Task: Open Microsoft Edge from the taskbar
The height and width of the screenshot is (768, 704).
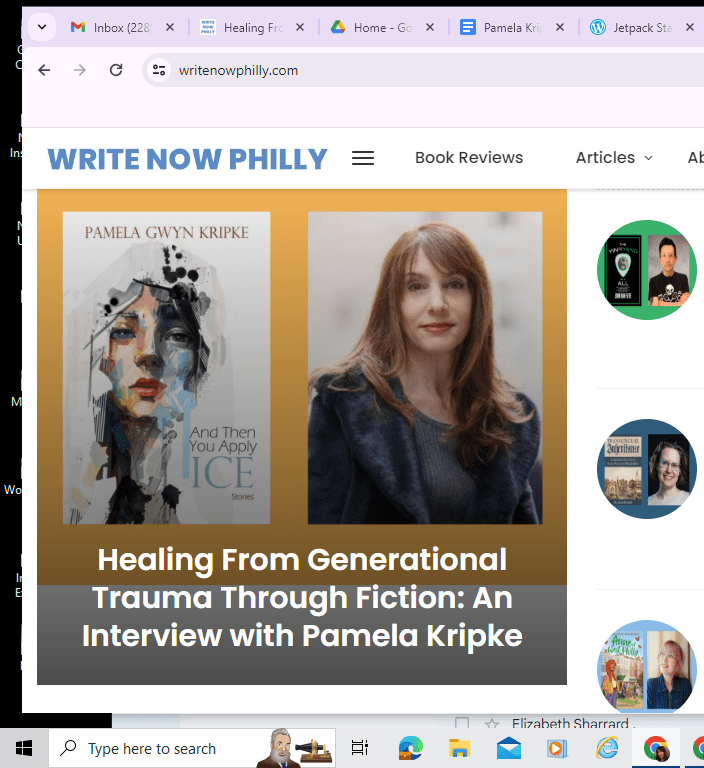Action: pyautogui.click(x=410, y=748)
